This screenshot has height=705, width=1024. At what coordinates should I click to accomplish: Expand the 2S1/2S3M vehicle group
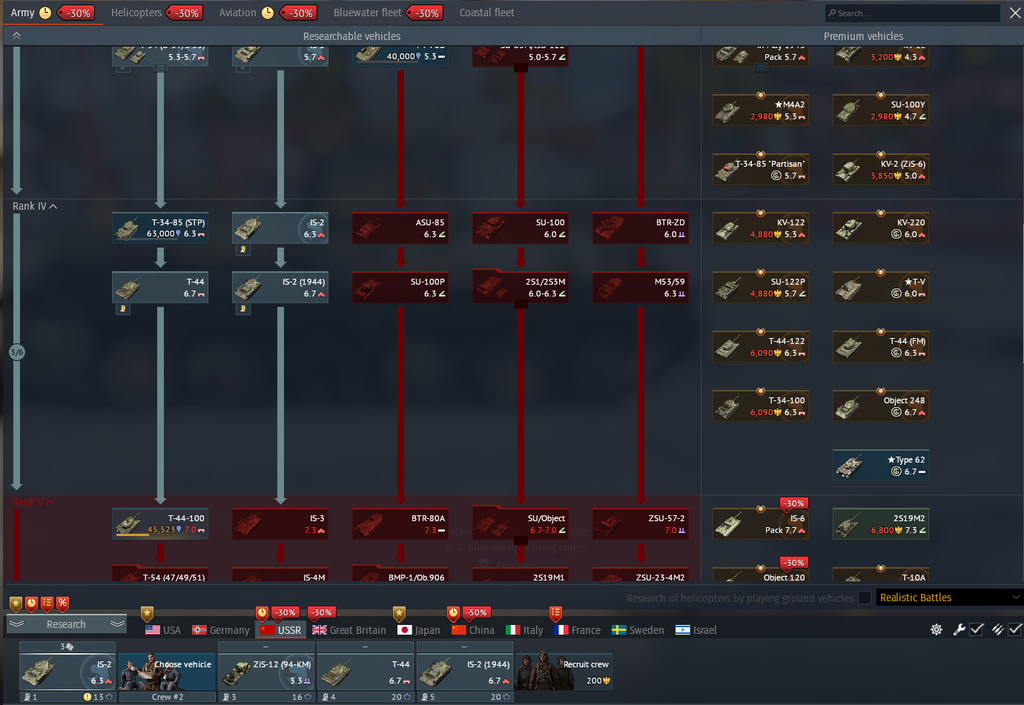click(x=520, y=287)
